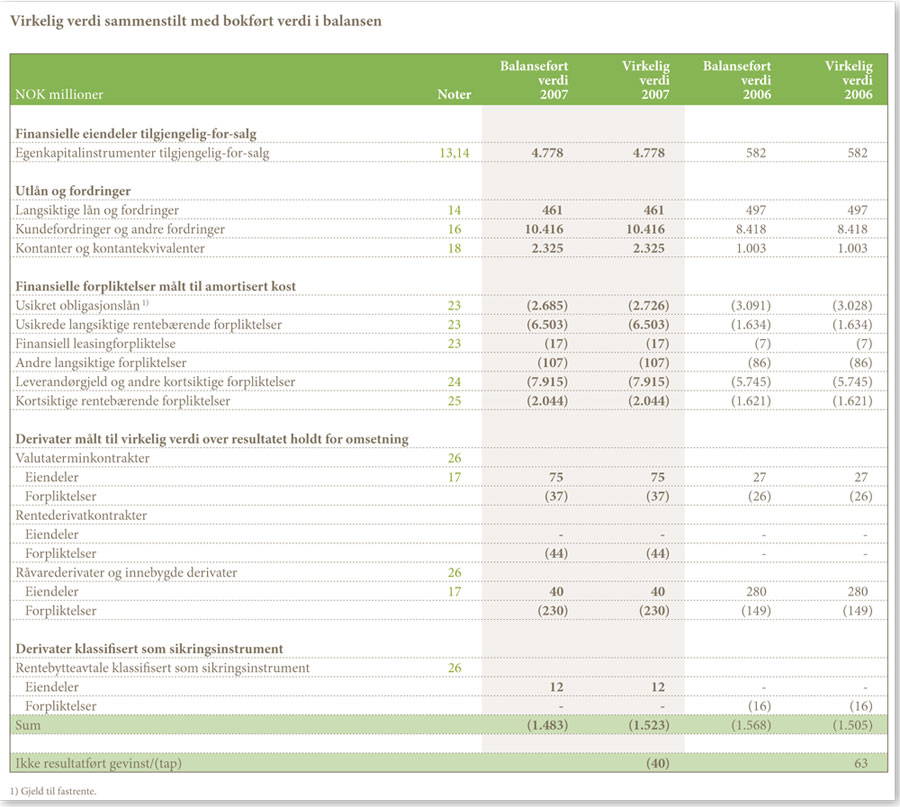Click the title 'Virkelig verdi sammenstilt med bokført verdi'

(196, 21)
